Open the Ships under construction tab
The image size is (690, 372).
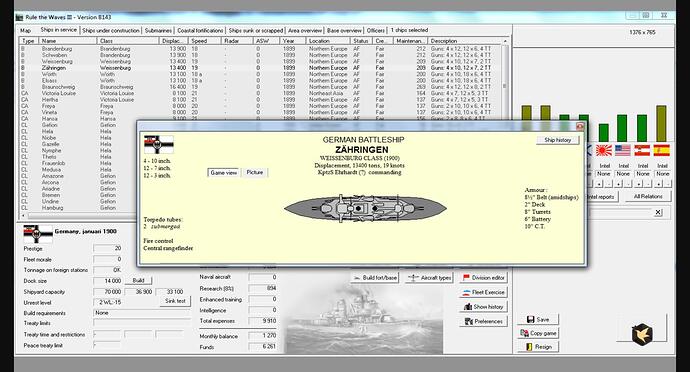point(111,30)
